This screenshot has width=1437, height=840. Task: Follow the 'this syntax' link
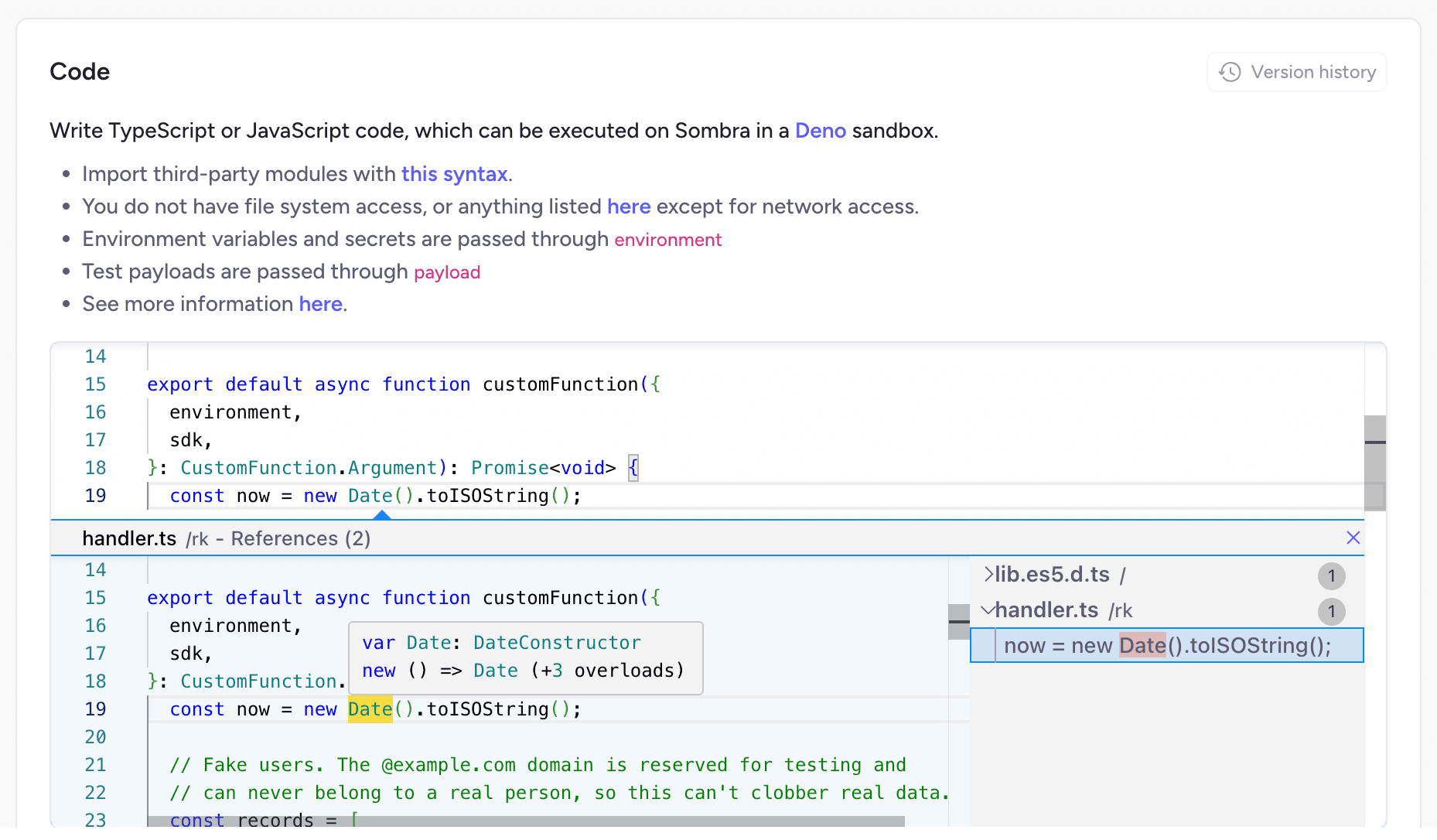pos(454,174)
